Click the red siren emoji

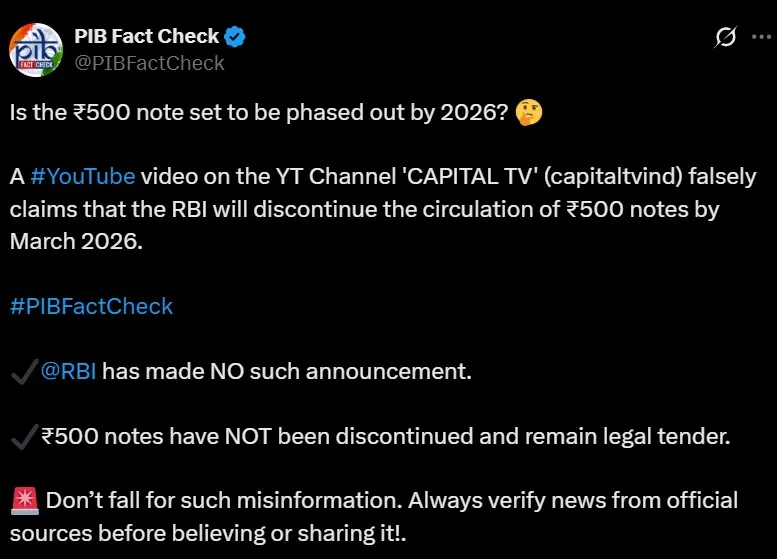[x=24, y=500]
